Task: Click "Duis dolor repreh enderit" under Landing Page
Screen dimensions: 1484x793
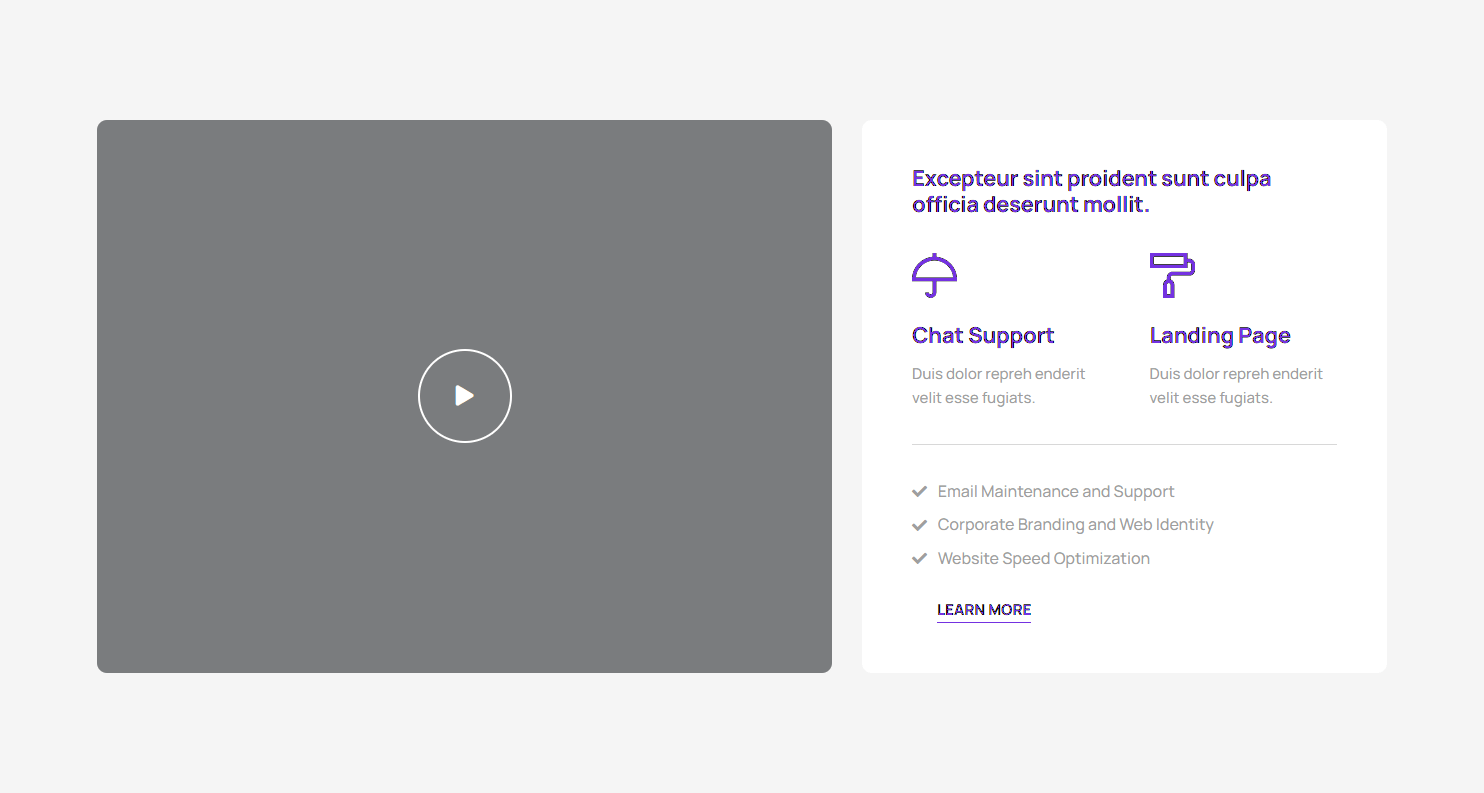Action: [1236, 374]
